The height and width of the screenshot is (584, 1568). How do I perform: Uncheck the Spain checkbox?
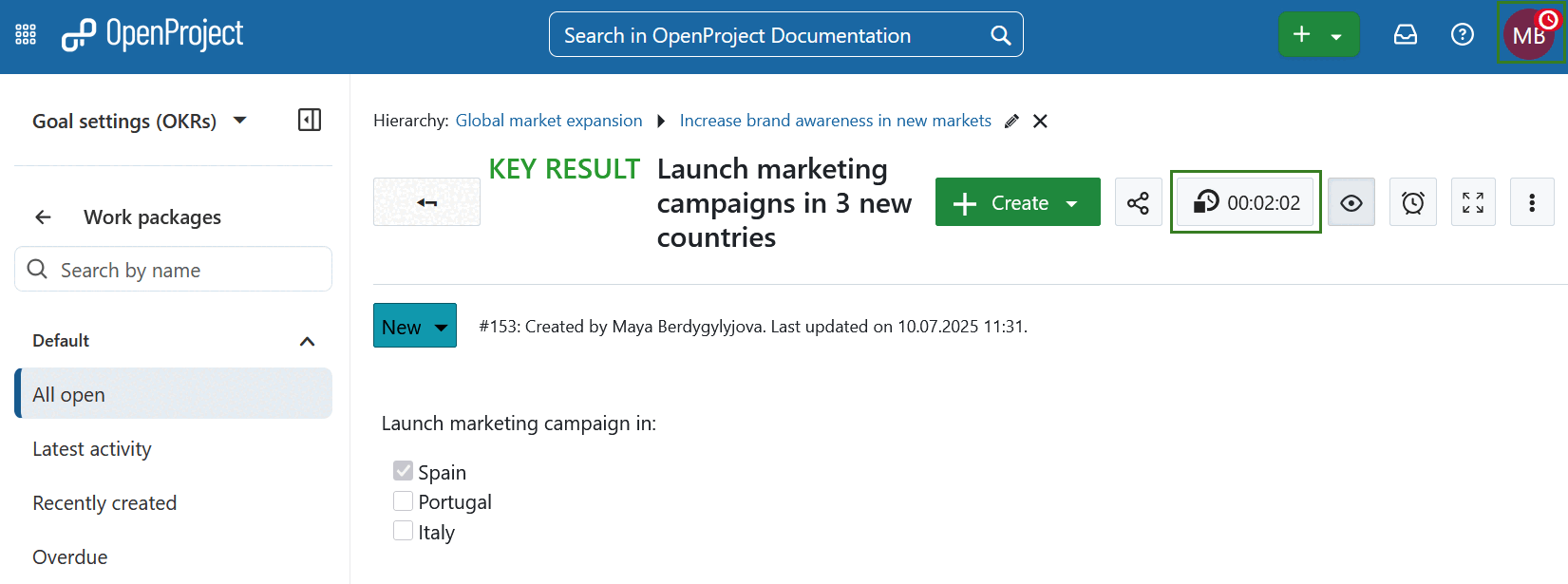pos(404,471)
